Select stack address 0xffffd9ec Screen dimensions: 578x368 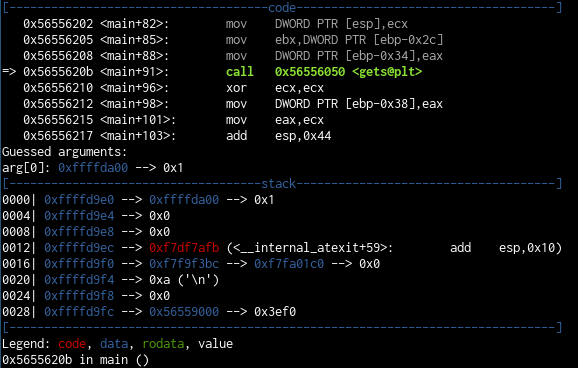(79, 247)
